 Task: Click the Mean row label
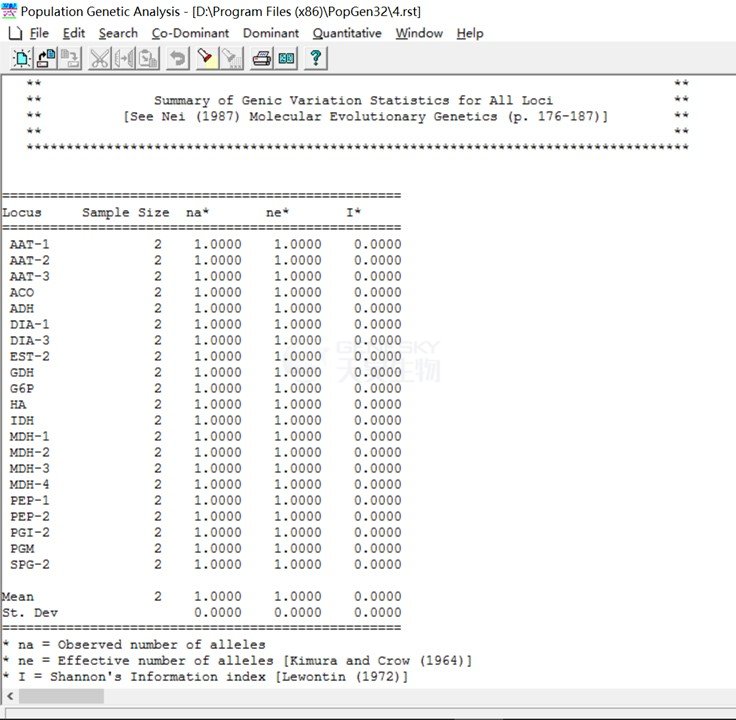tap(18, 597)
